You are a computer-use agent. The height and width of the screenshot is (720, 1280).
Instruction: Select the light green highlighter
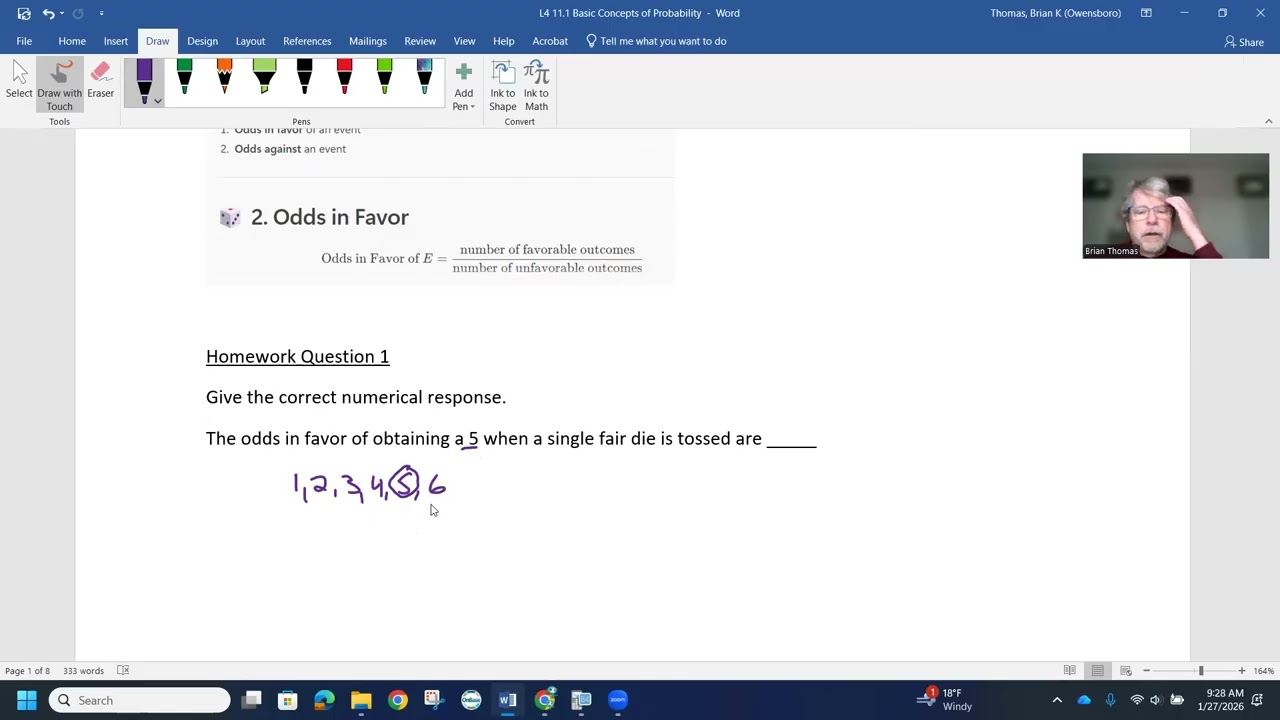(x=264, y=78)
